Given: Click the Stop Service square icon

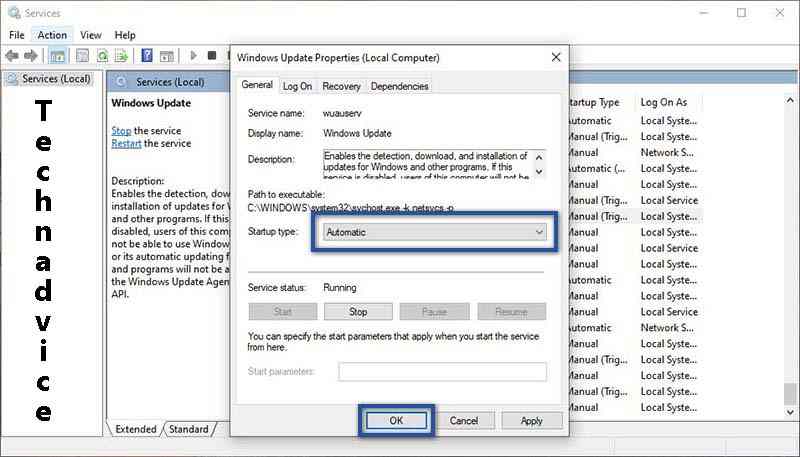Looking at the screenshot, I should click(212, 55).
